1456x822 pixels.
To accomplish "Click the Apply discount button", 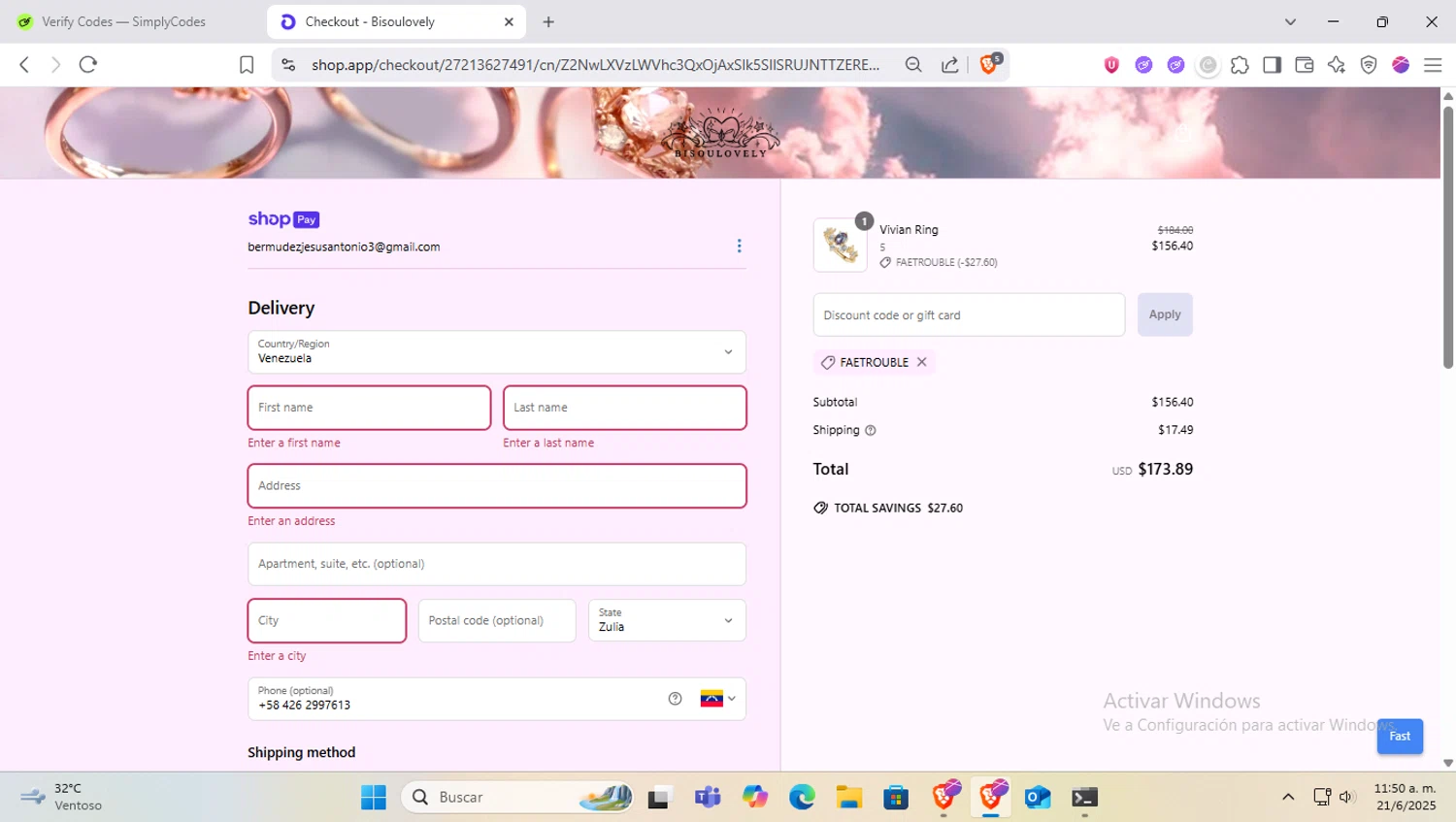I will click(1165, 314).
